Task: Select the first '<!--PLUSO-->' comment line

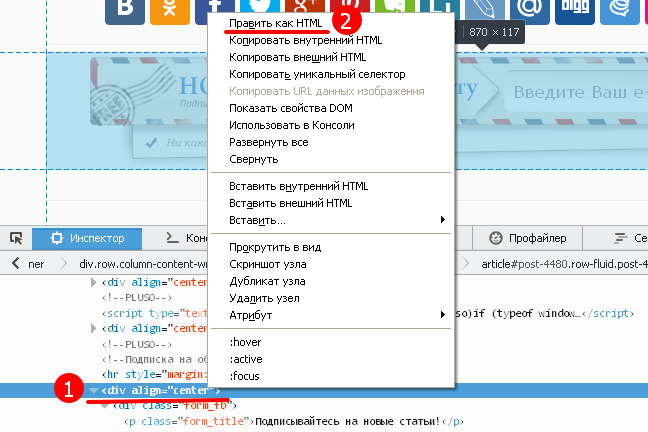Action: click(137, 298)
